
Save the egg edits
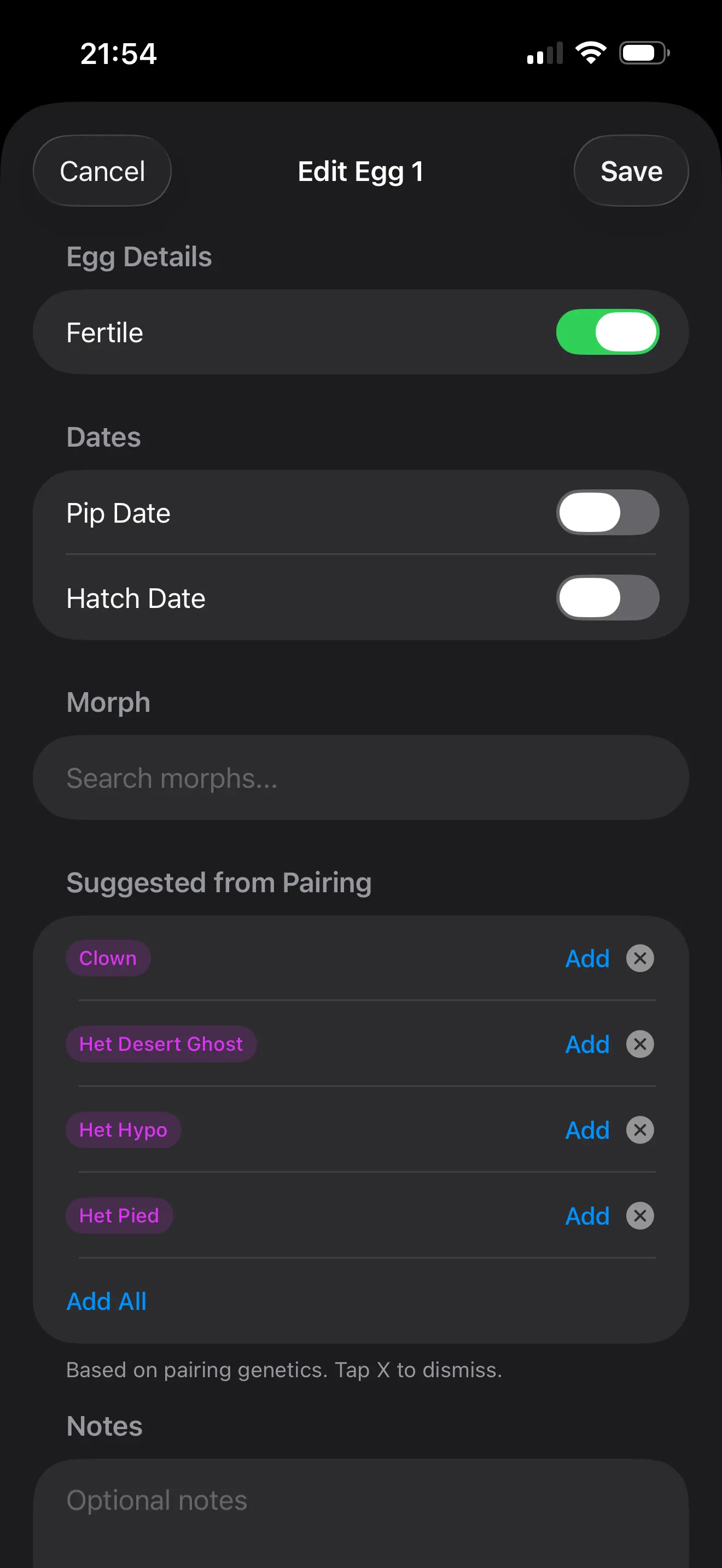tap(631, 171)
